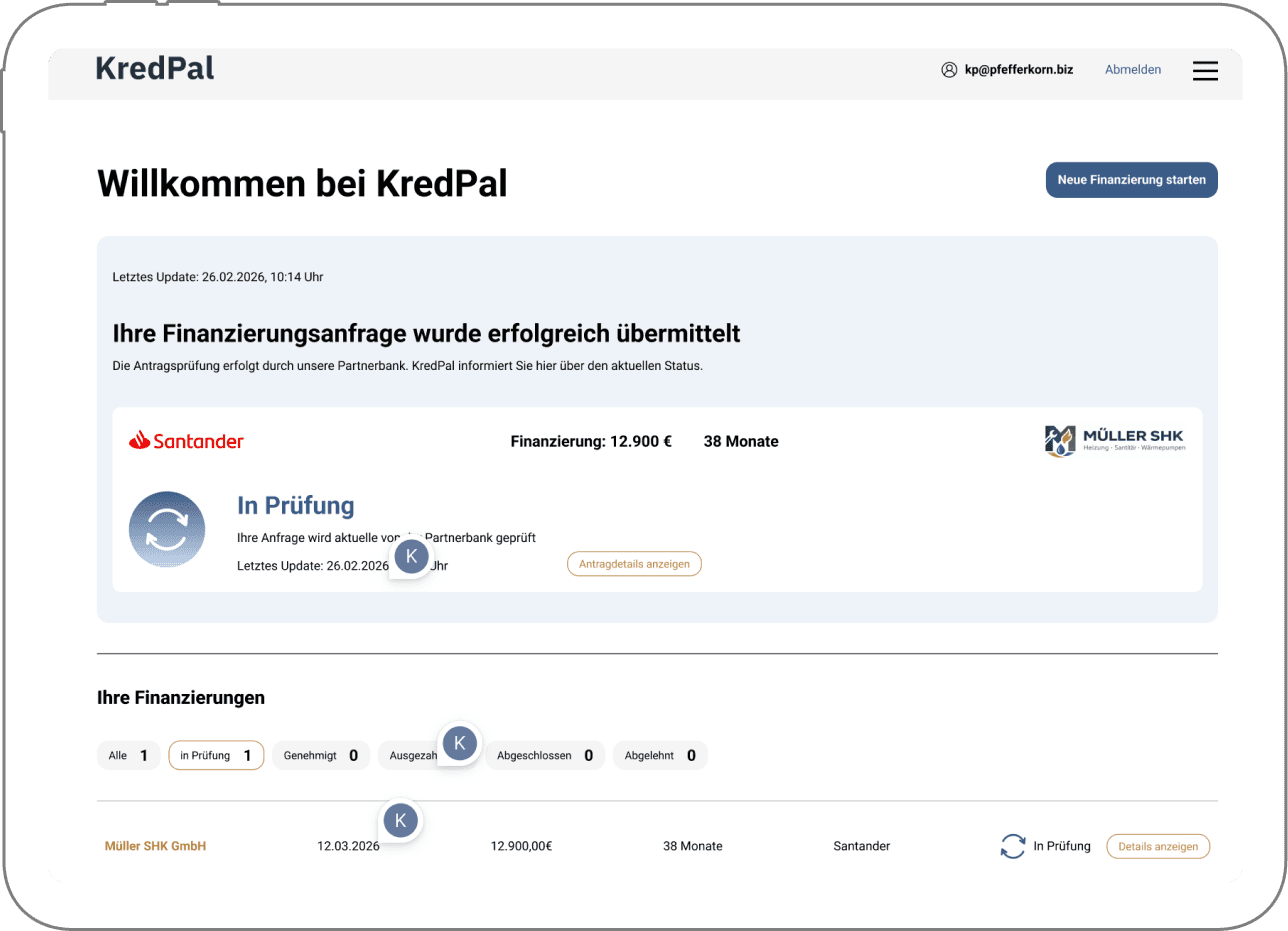Click the refresh status icon beside In Prüfung
The height and width of the screenshot is (931, 1288).
[x=1013, y=846]
